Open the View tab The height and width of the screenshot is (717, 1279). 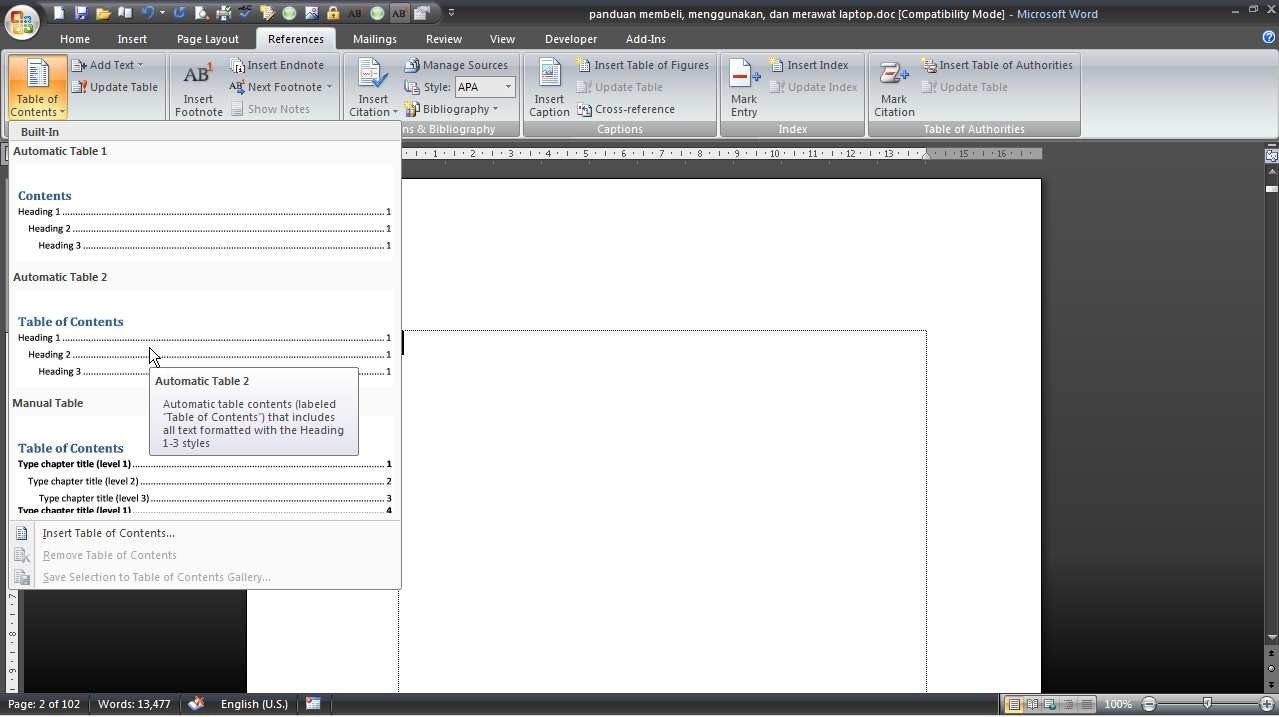click(x=502, y=39)
